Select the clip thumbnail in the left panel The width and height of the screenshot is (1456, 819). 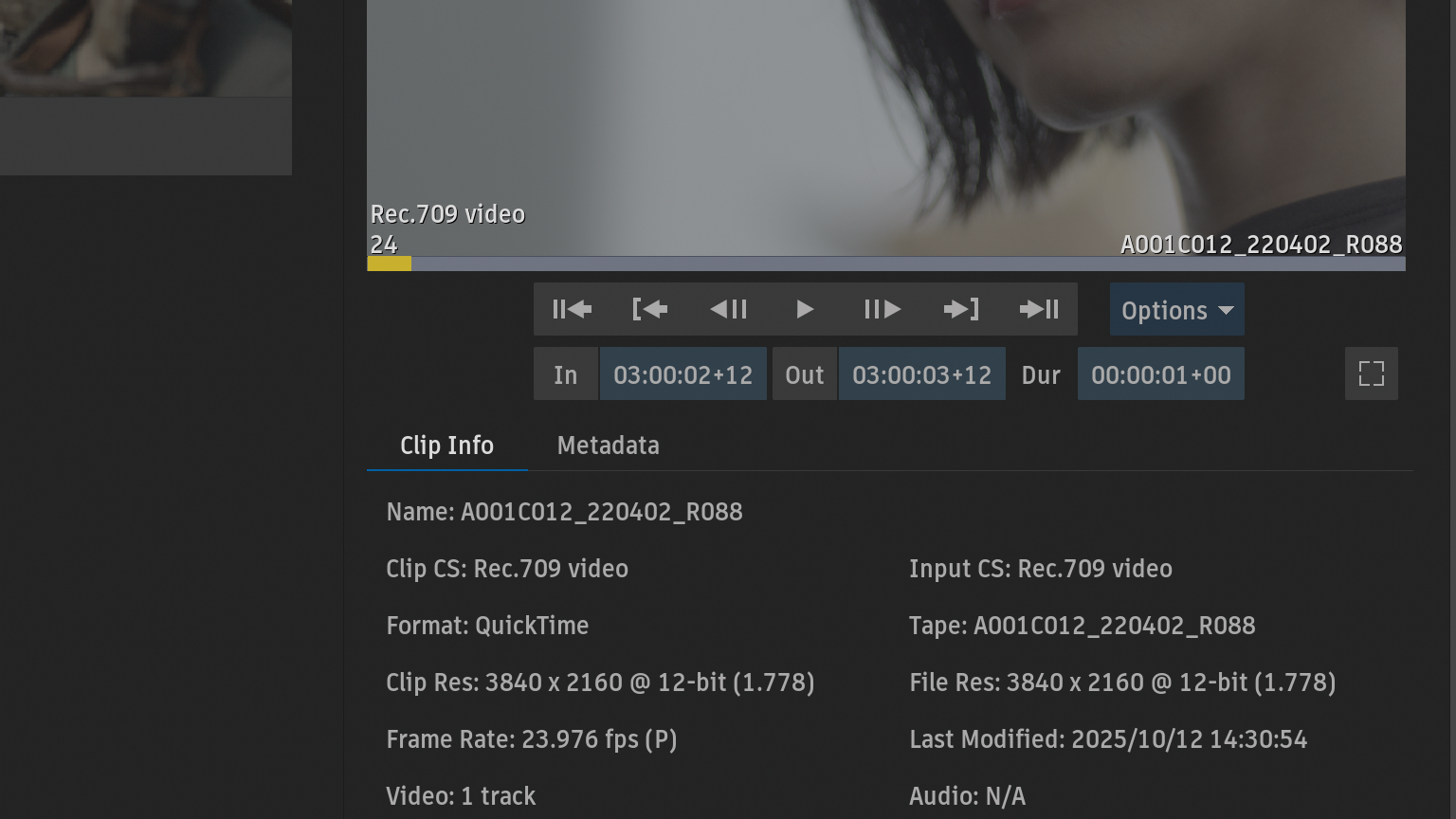[145, 47]
